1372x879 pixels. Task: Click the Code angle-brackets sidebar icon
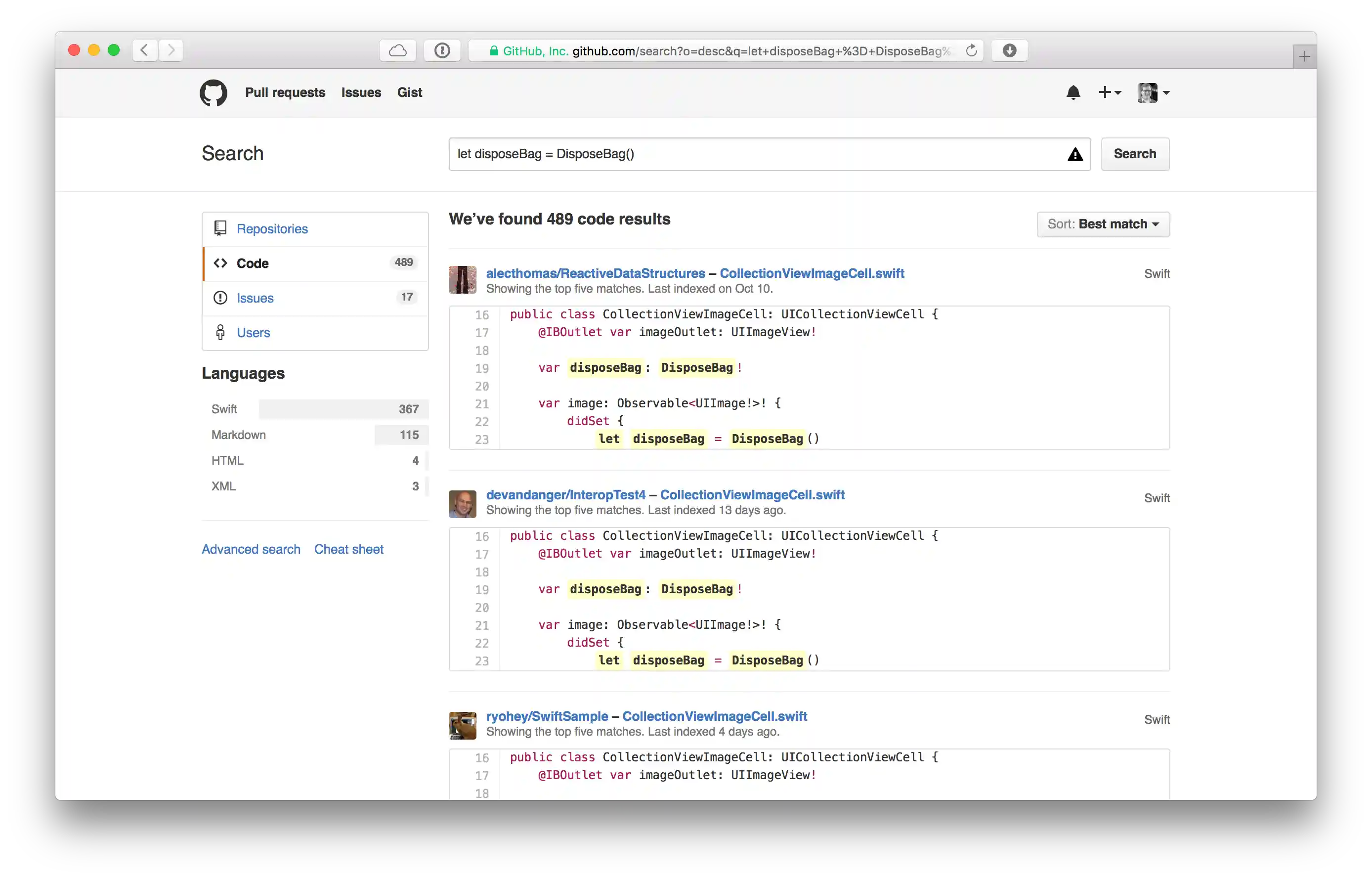(221, 263)
